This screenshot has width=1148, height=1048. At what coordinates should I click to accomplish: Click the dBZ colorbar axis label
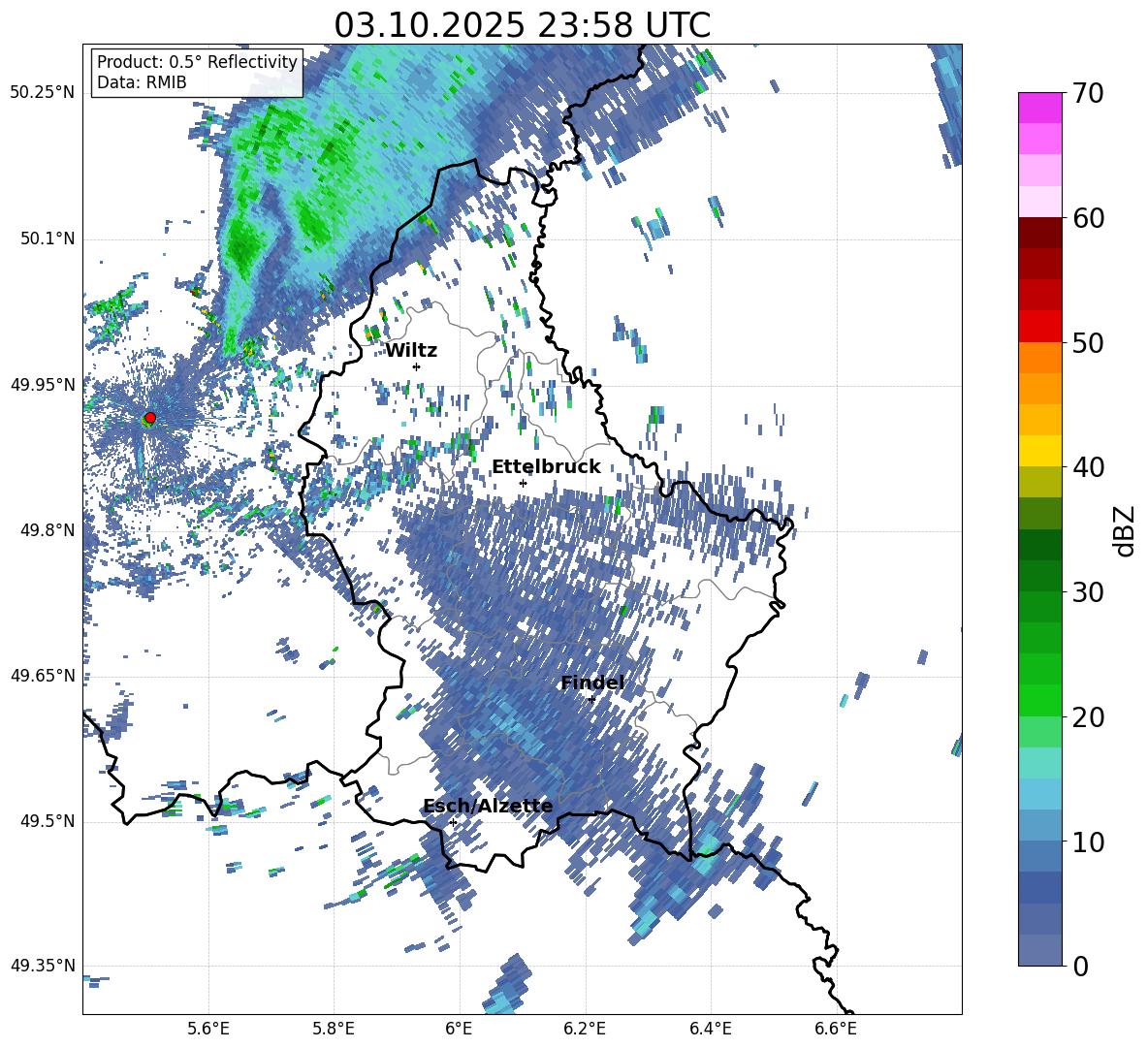tap(1126, 530)
